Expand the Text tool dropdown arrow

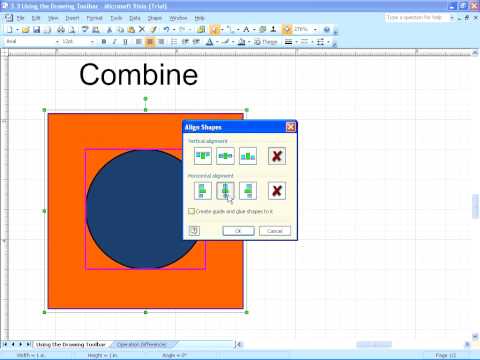coord(254,30)
